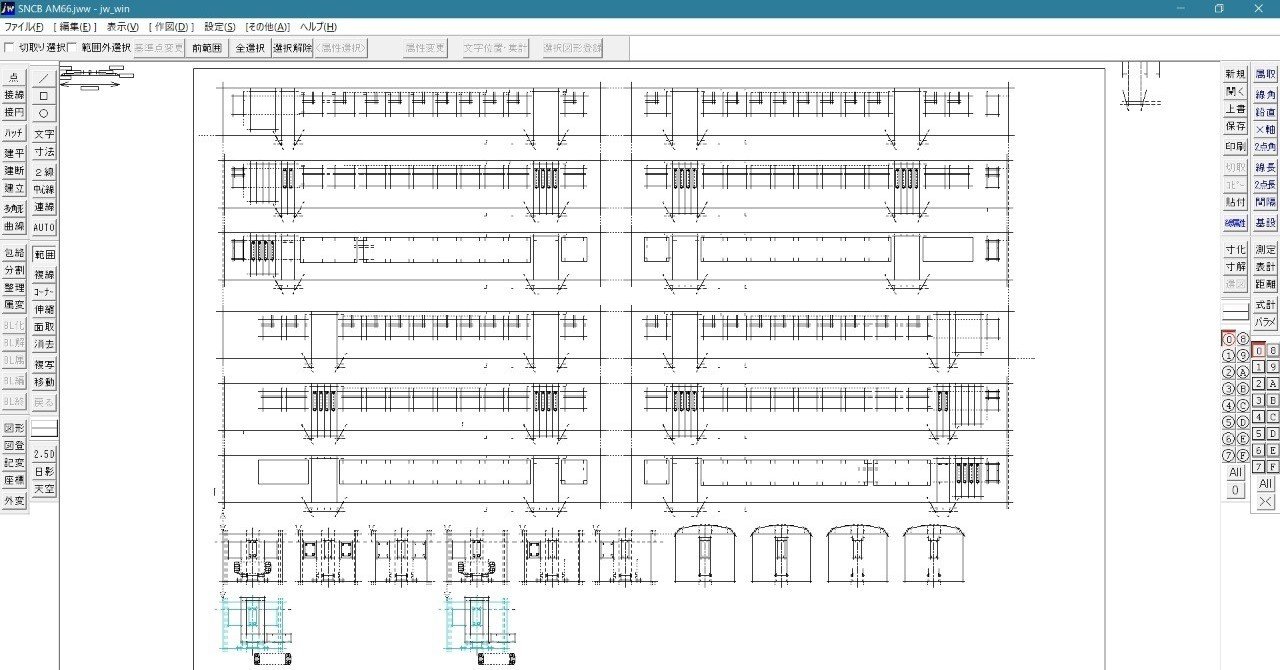The width and height of the screenshot is (1280, 670).
Task: Open the 編集(E) menu
Action: (x=75, y=26)
